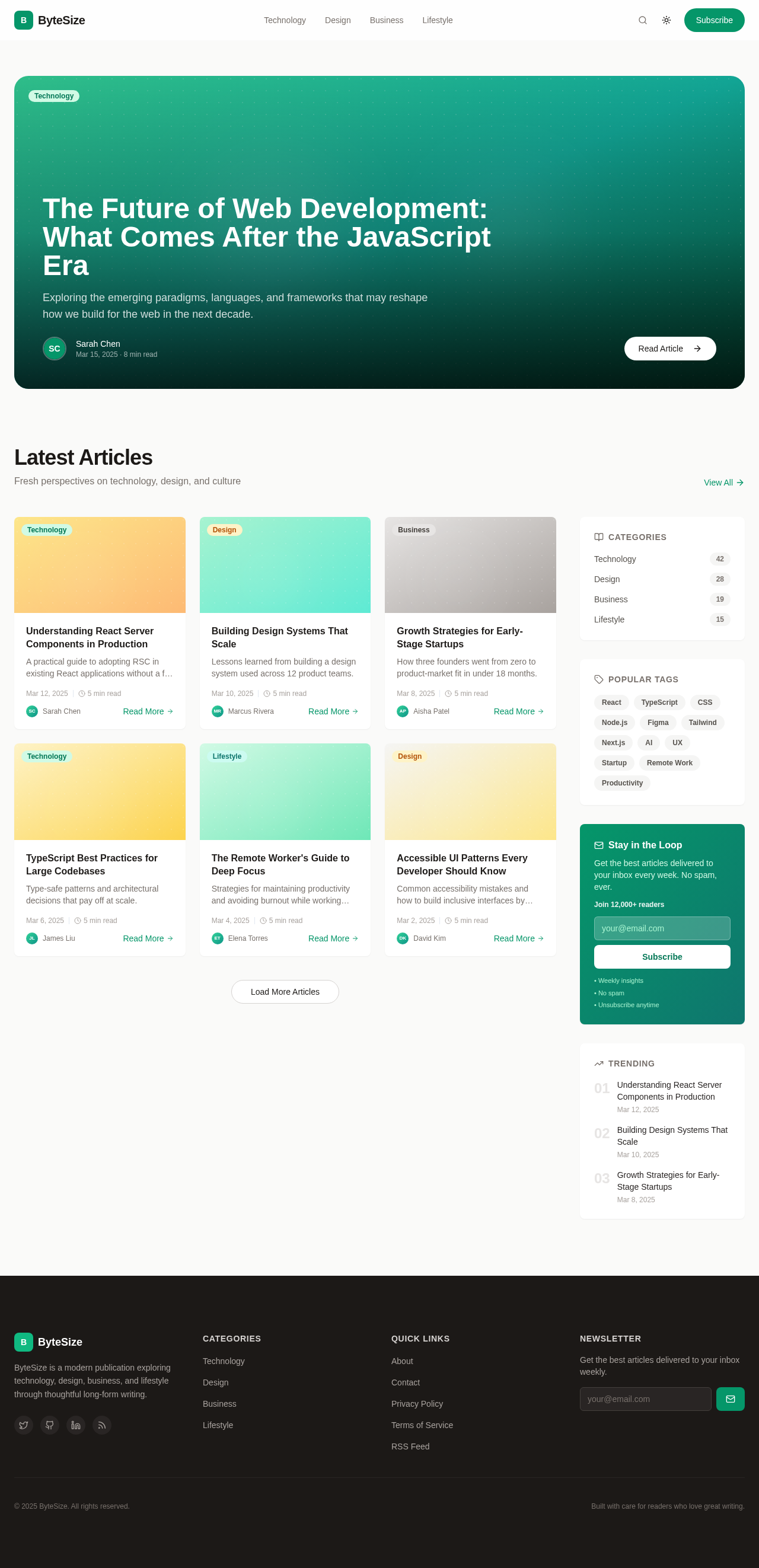Screen dimensions: 759x1568
Task: Select the Node.js tag
Action: pos(614,723)
